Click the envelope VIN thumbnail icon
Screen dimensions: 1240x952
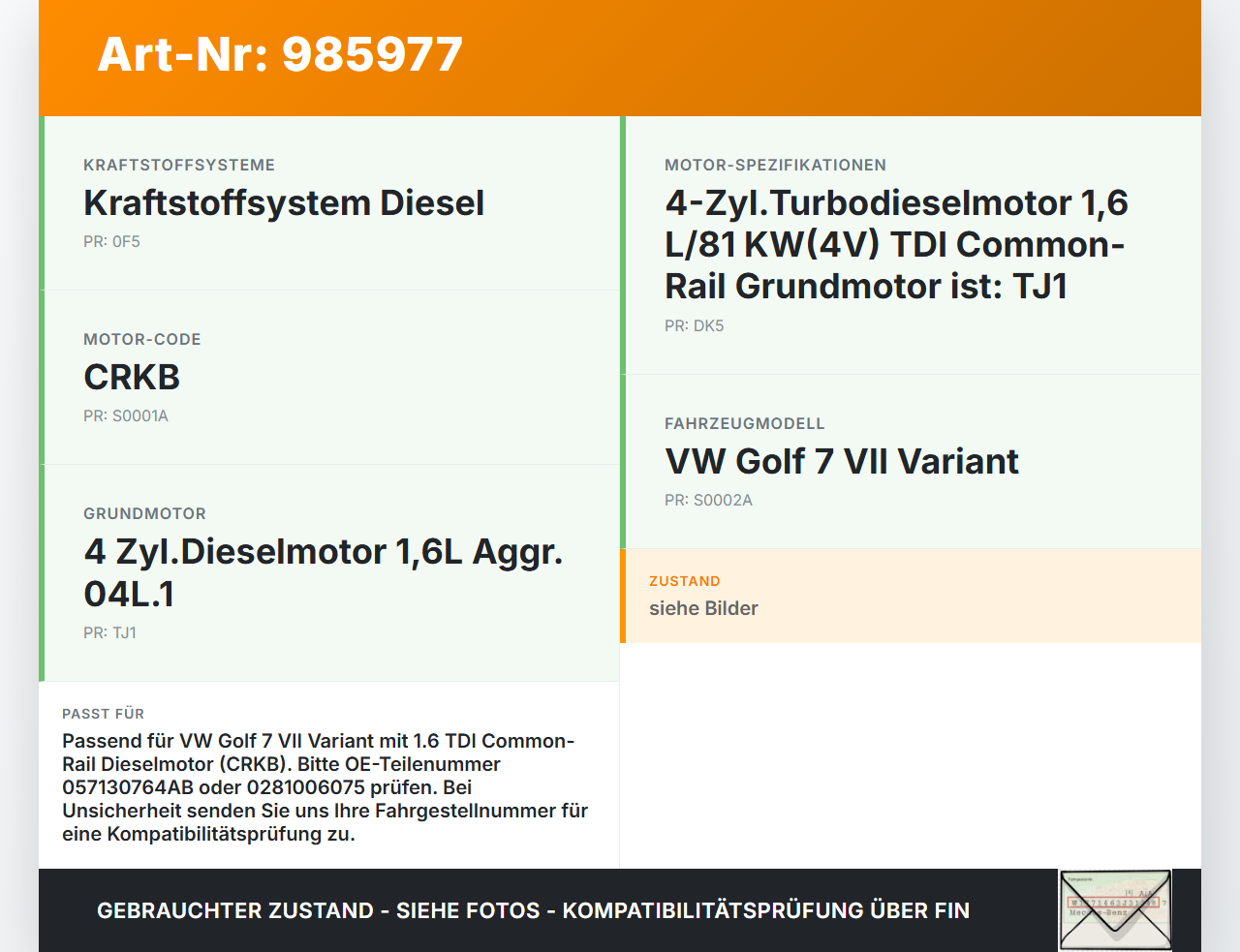click(1115, 909)
